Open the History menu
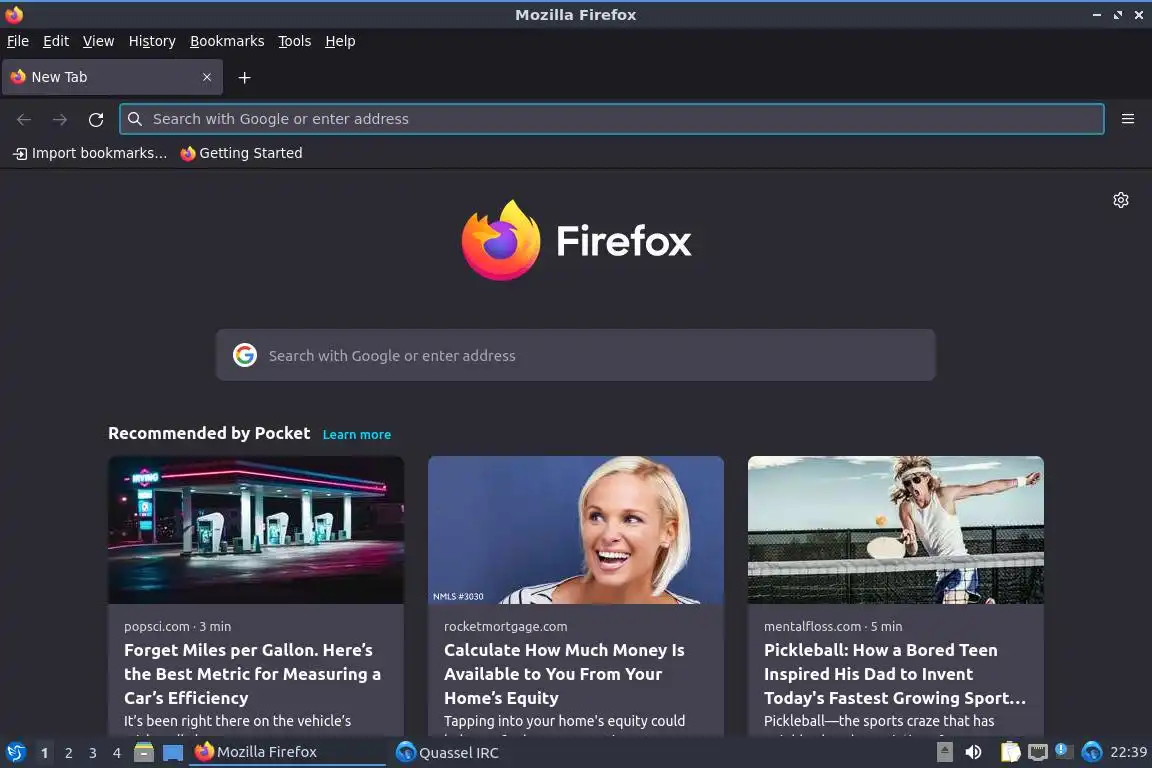Viewport: 1152px width, 768px height. tap(152, 41)
